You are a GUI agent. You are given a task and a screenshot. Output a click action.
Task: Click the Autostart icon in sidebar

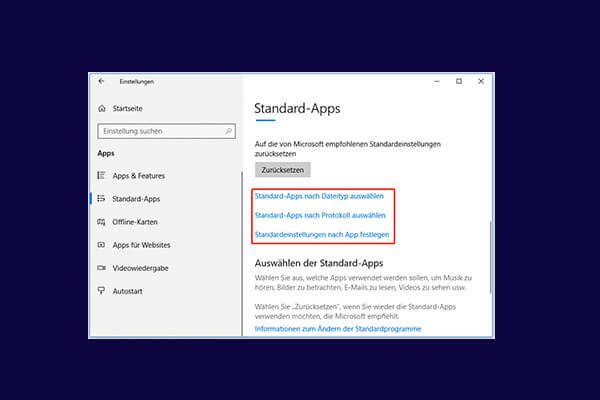pyautogui.click(x=102, y=290)
